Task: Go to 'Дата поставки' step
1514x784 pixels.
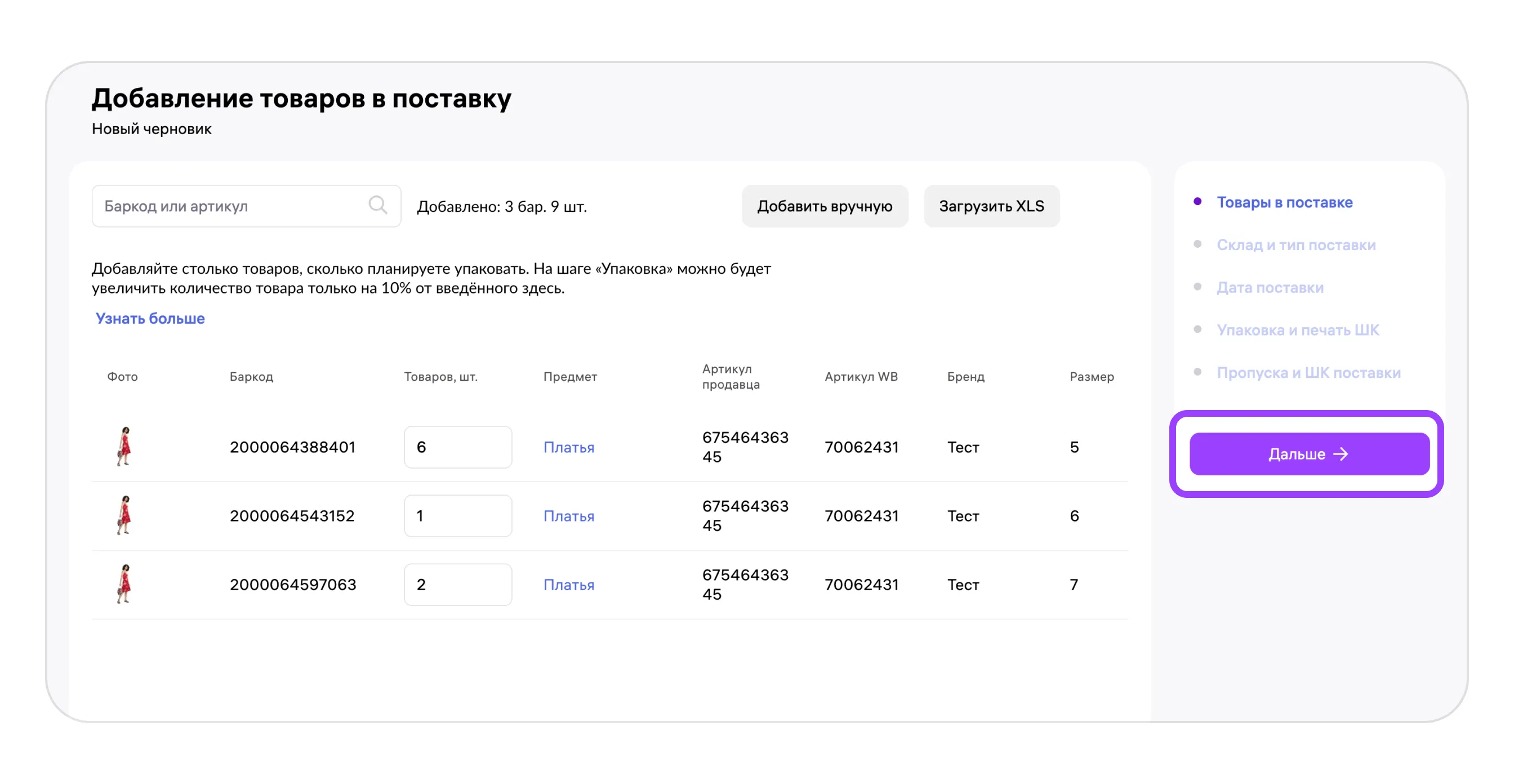Action: click(x=1270, y=288)
